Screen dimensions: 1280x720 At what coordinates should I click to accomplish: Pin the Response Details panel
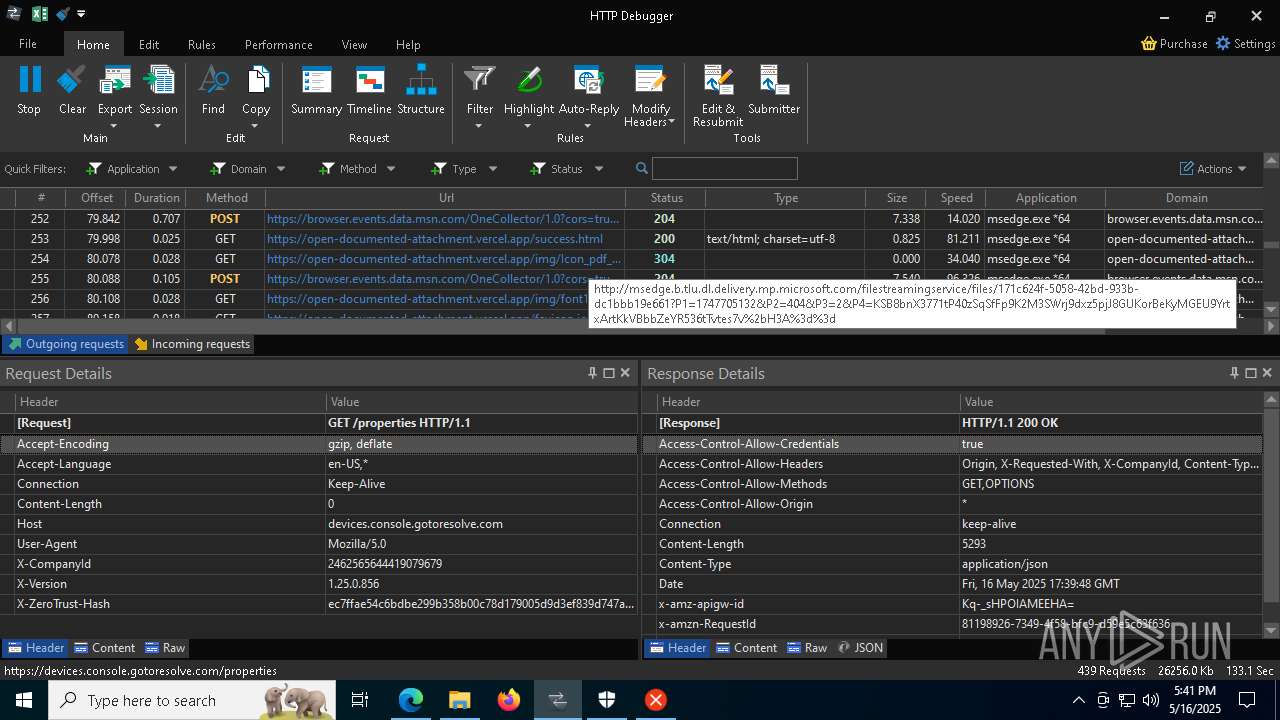[1235, 373]
